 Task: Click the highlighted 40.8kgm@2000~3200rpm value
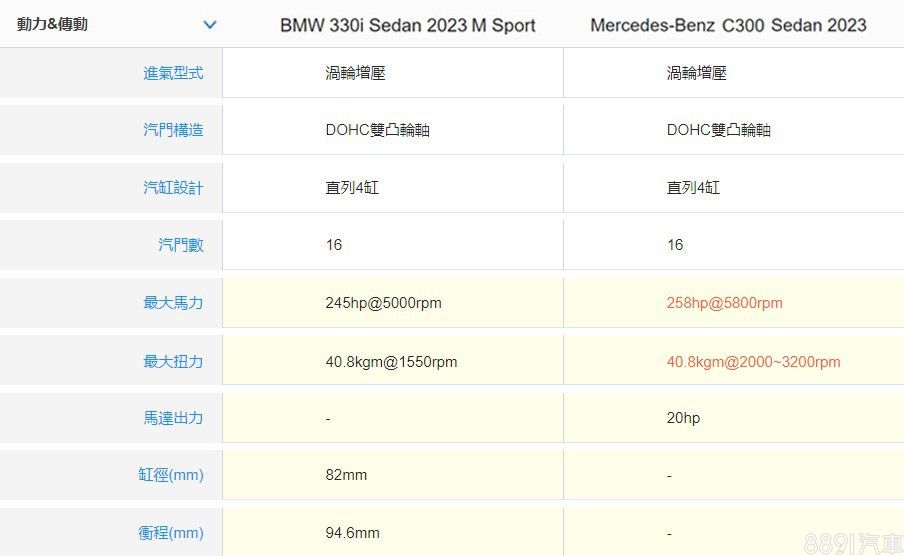click(753, 361)
